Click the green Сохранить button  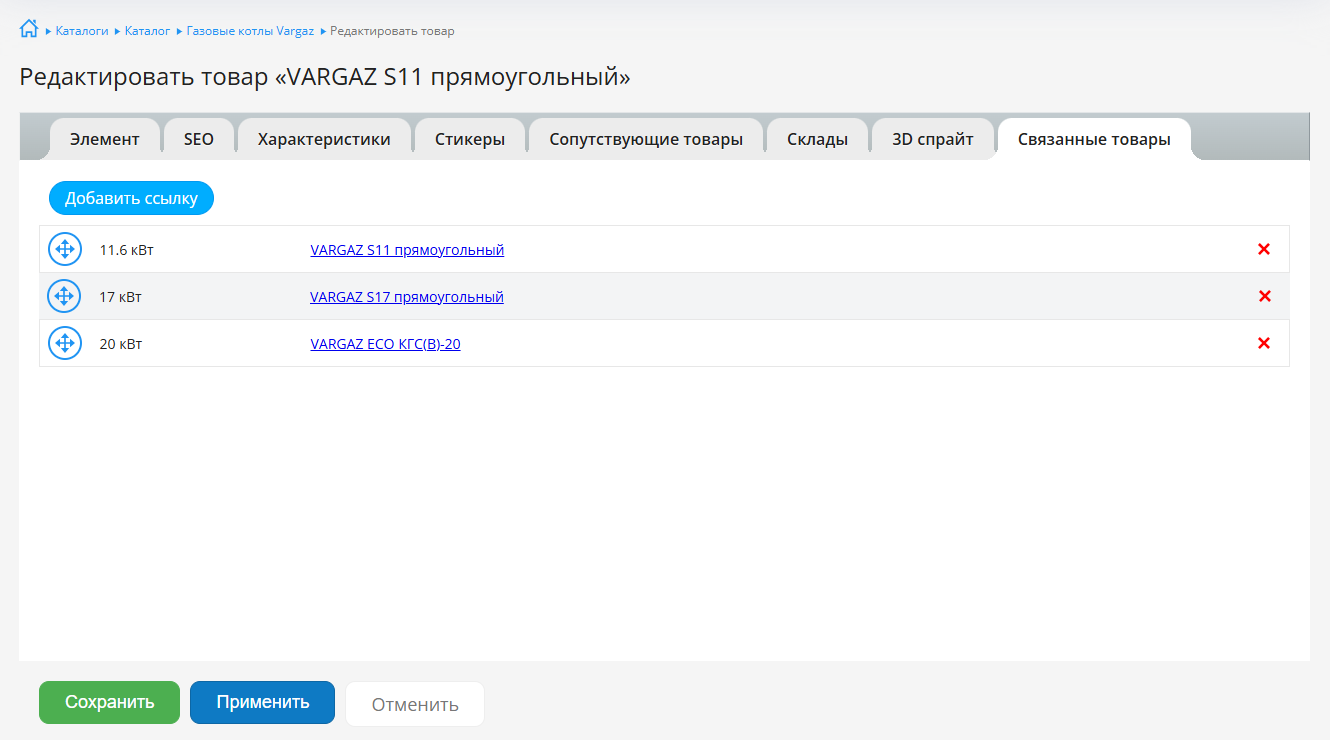click(x=110, y=702)
